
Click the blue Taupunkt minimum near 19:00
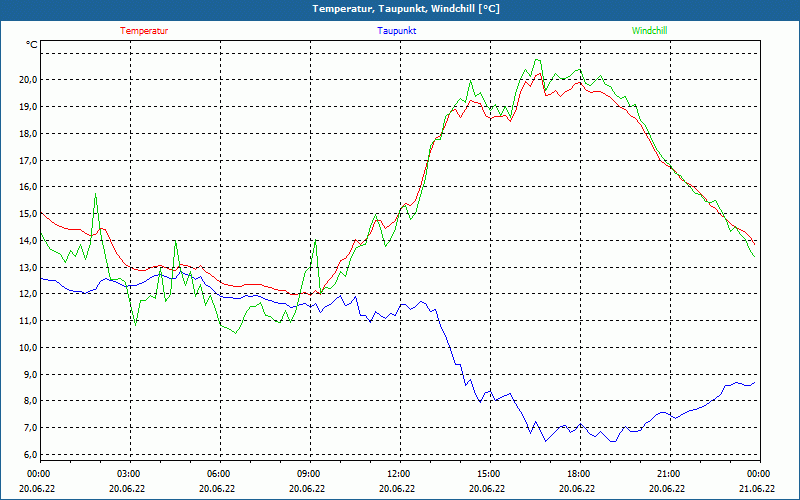[x=613, y=441]
